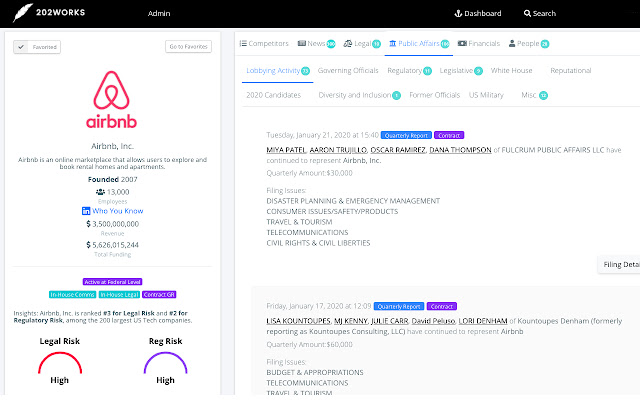Screen dimensions: 640x400
Task: Select the Former Officials sub-tab
Action: tap(434, 95)
